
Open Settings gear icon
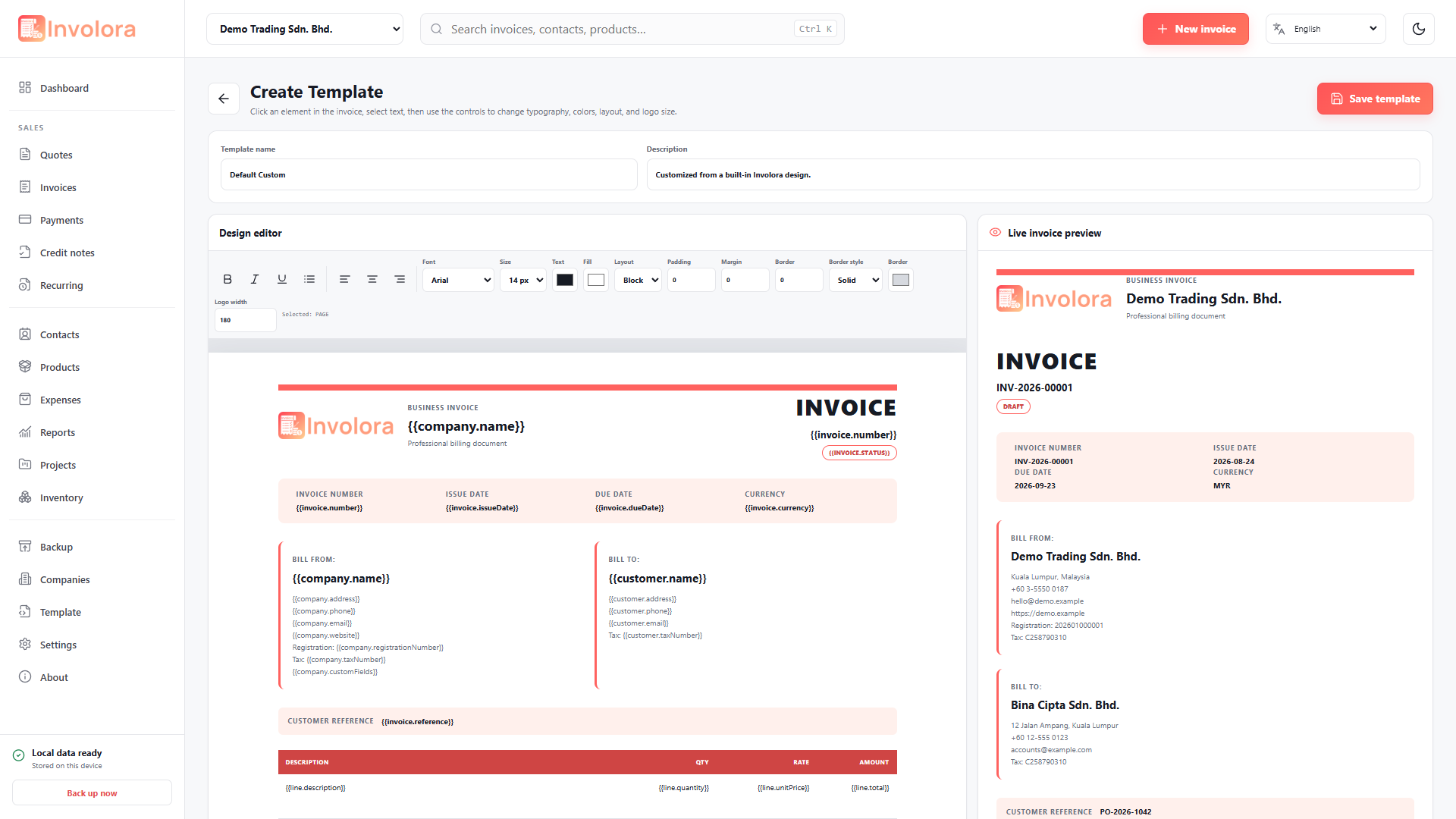25,645
